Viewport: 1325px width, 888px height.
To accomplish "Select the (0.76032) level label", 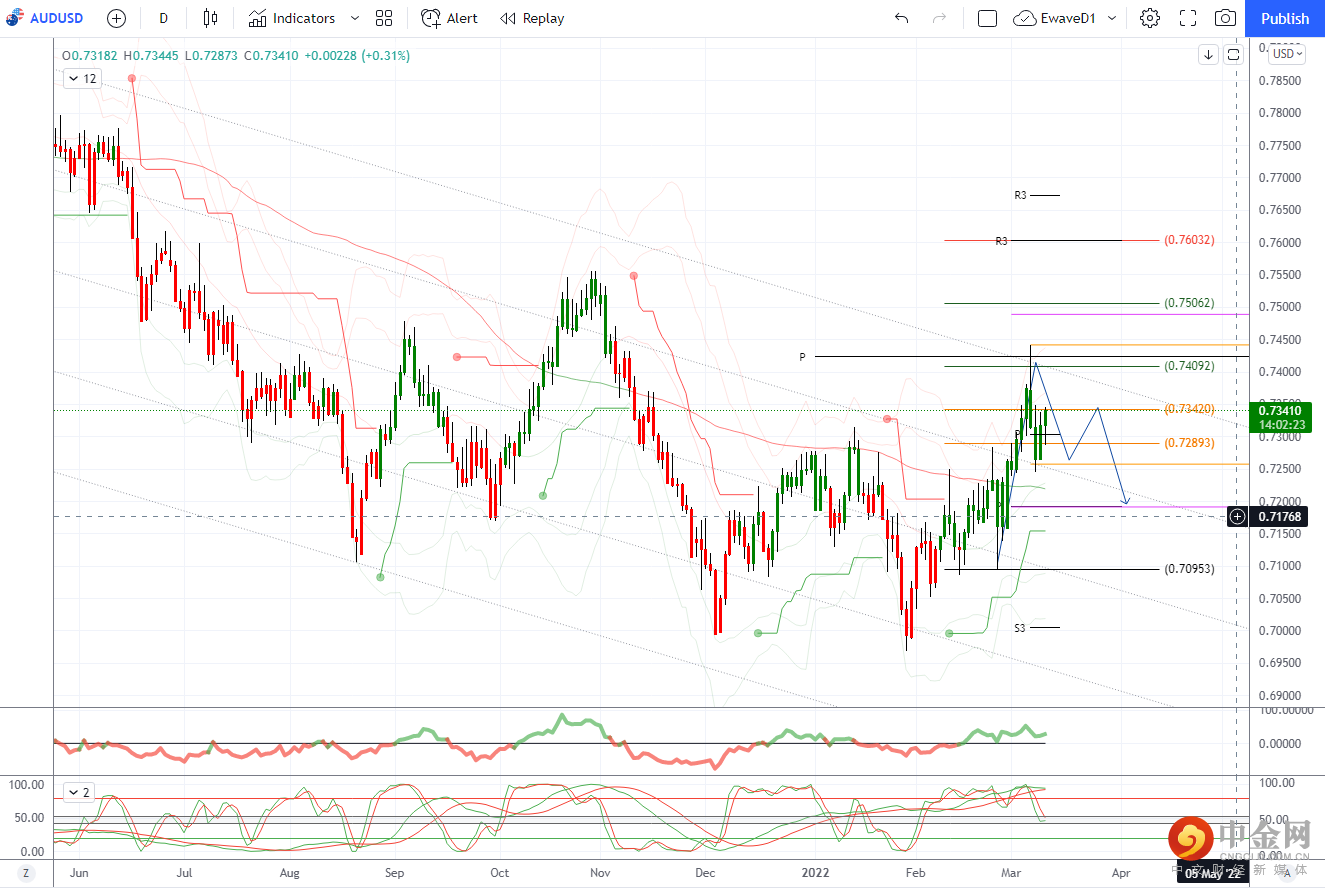I will pyautogui.click(x=1189, y=240).
